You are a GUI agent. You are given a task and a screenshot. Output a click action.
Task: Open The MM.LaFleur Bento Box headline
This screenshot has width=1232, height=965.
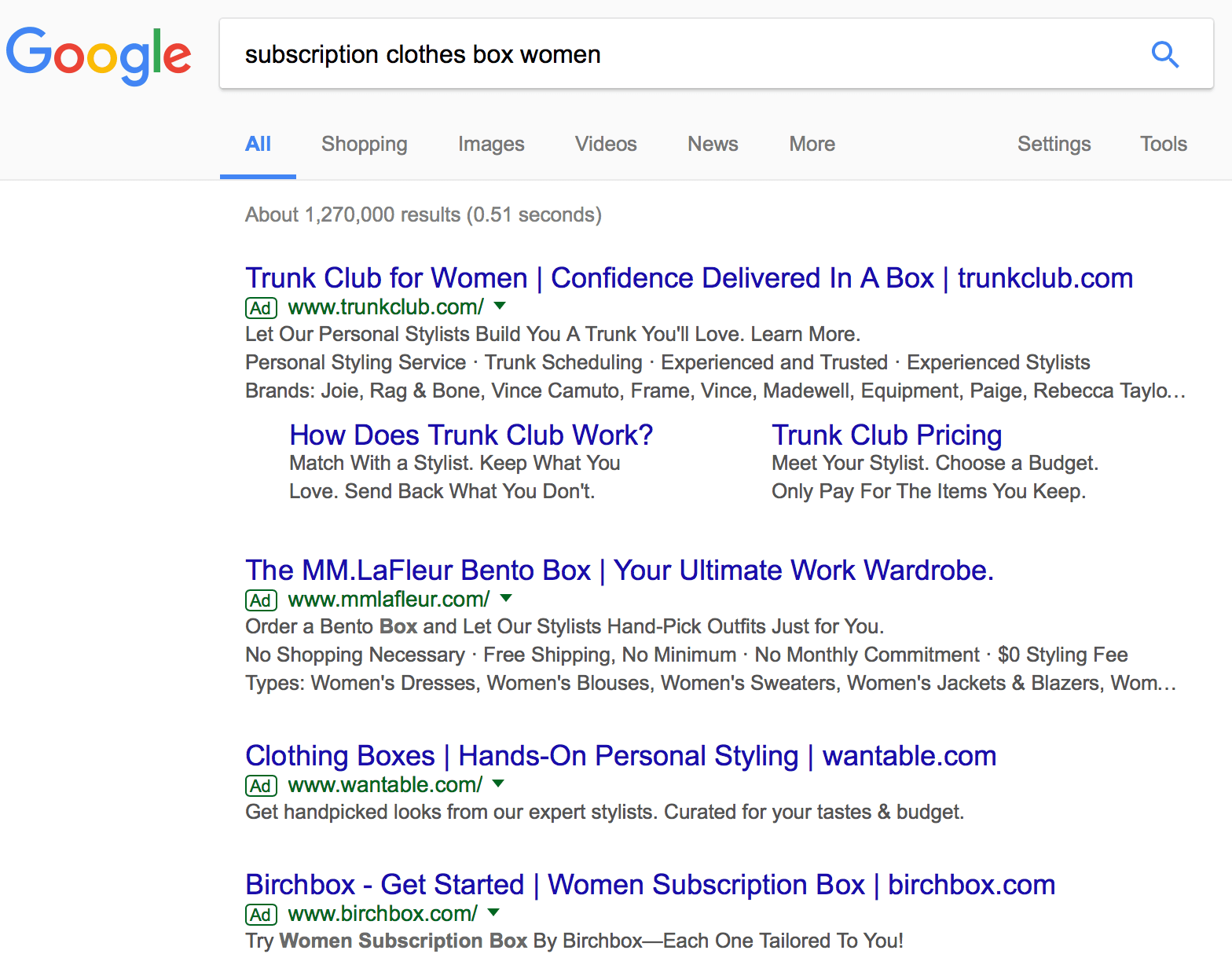tap(619, 571)
